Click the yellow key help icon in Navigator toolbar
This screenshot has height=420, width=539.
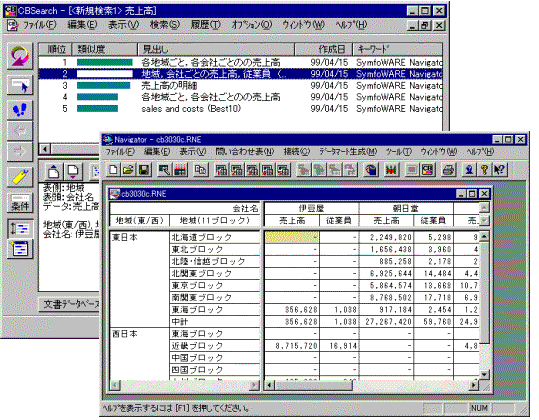coord(484,170)
